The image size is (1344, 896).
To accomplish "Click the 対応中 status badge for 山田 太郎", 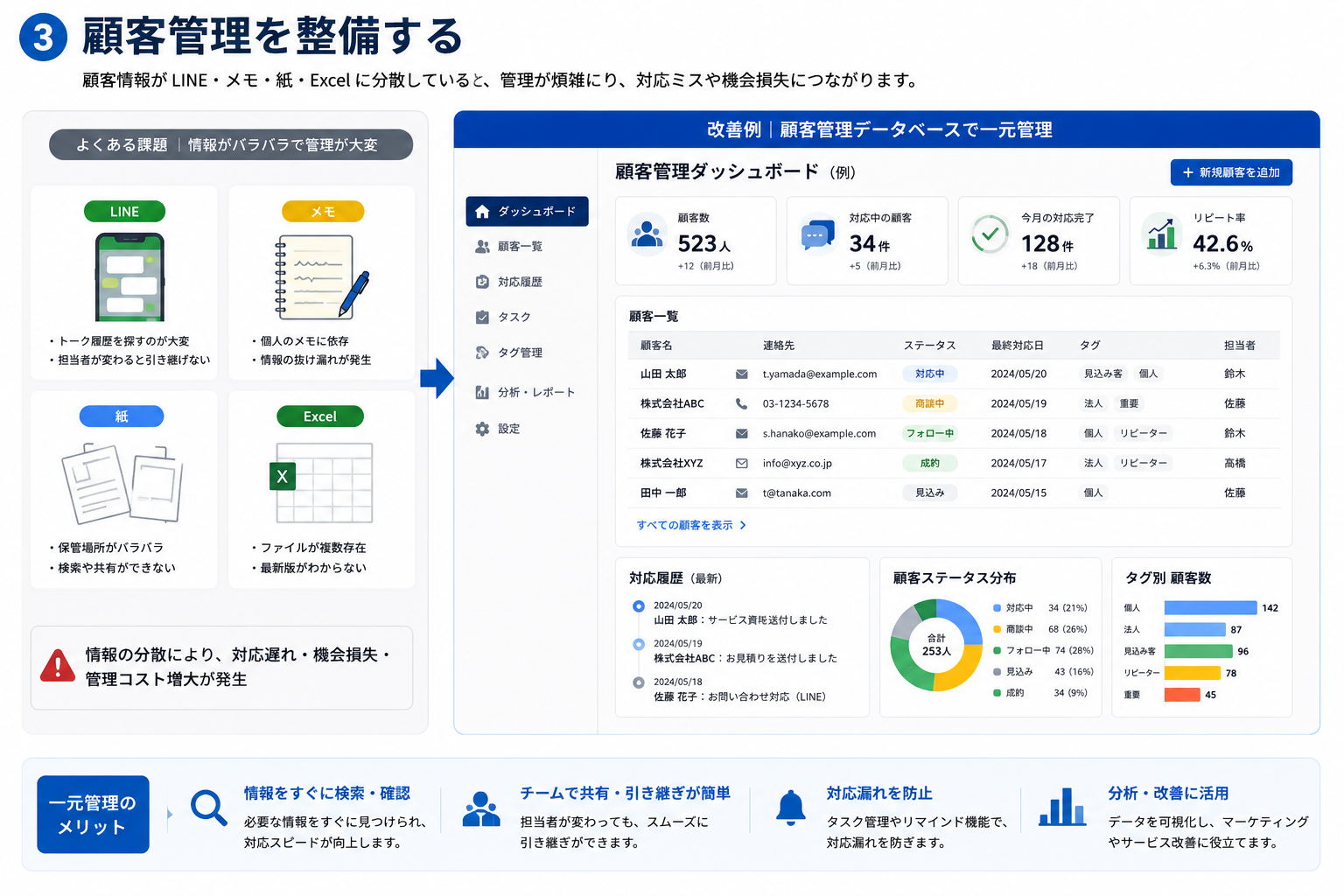I will [930, 374].
